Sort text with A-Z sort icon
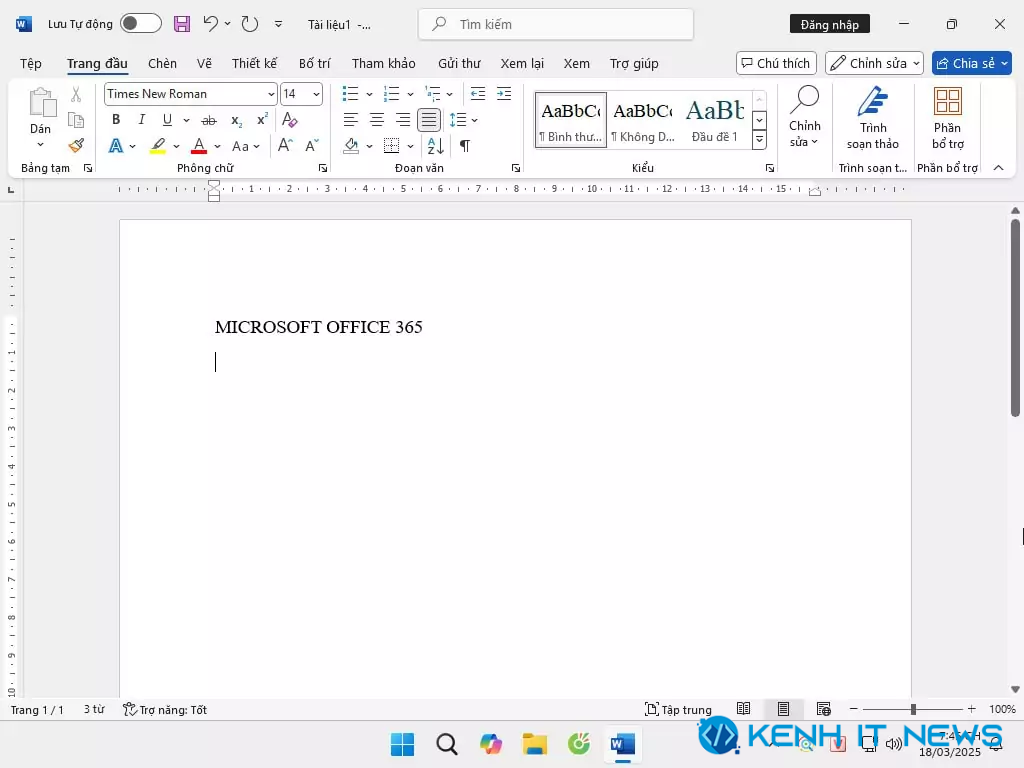The image size is (1024, 768). (435, 146)
